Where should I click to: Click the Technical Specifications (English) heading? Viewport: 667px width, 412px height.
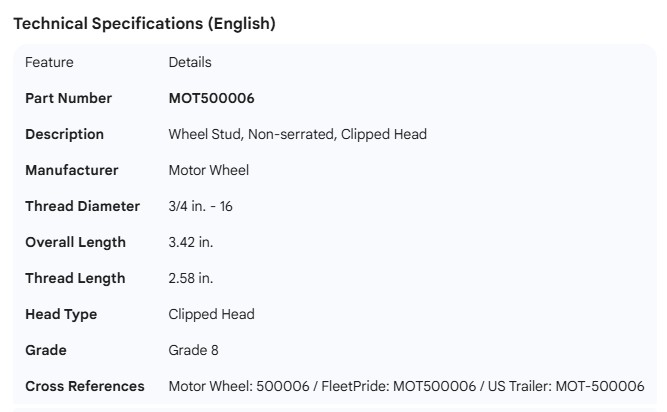point(144,24)
